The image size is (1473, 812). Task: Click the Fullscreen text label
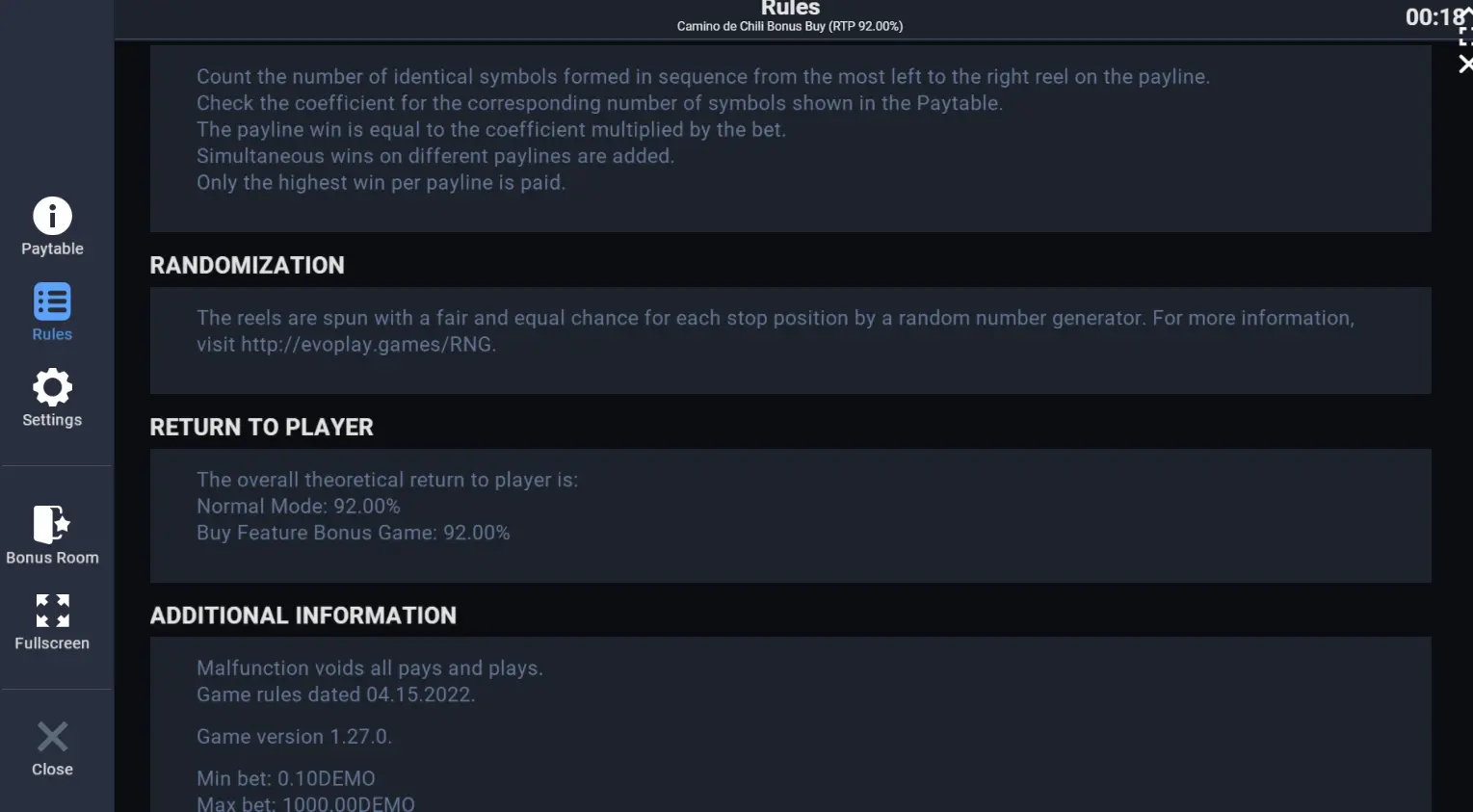pos(52,643)
